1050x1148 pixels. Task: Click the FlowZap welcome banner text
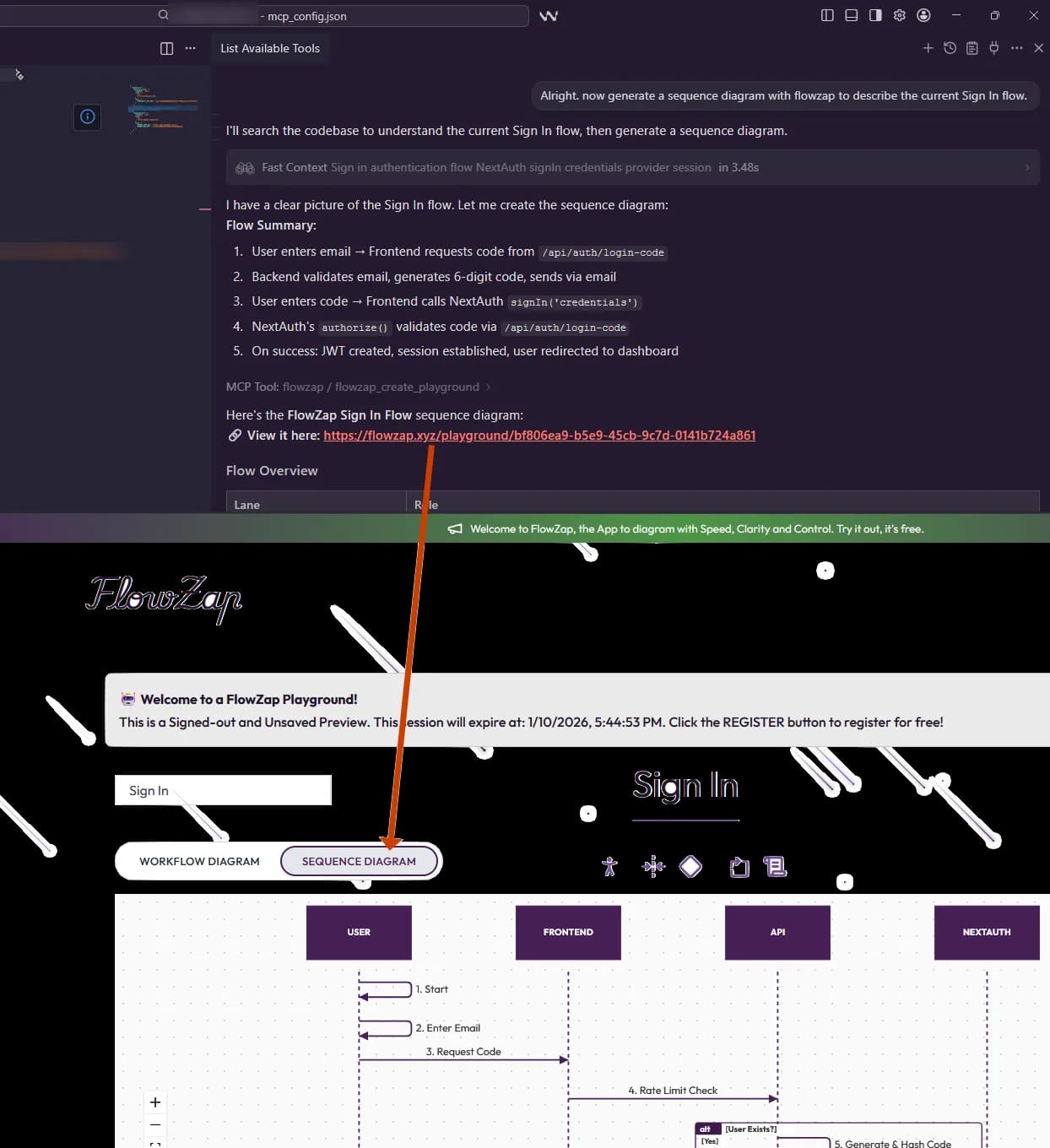696,529
